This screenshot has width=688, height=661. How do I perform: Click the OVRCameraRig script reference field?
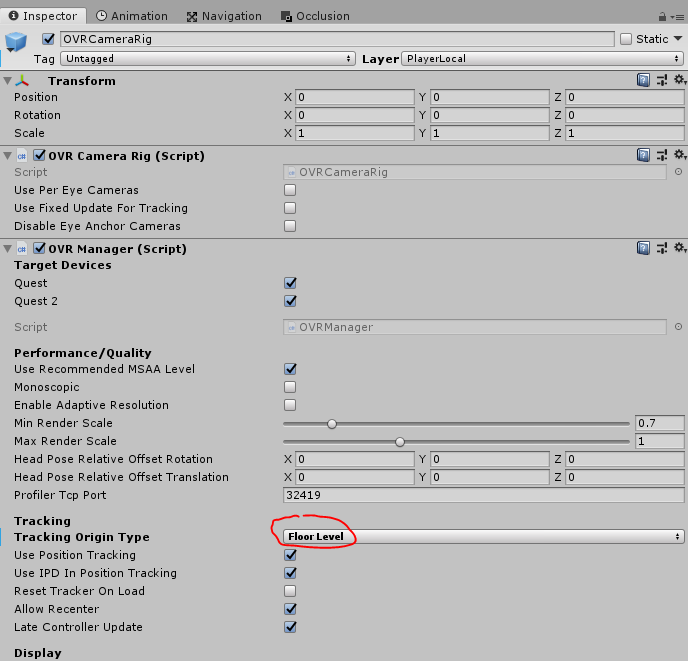click(475, 172)
